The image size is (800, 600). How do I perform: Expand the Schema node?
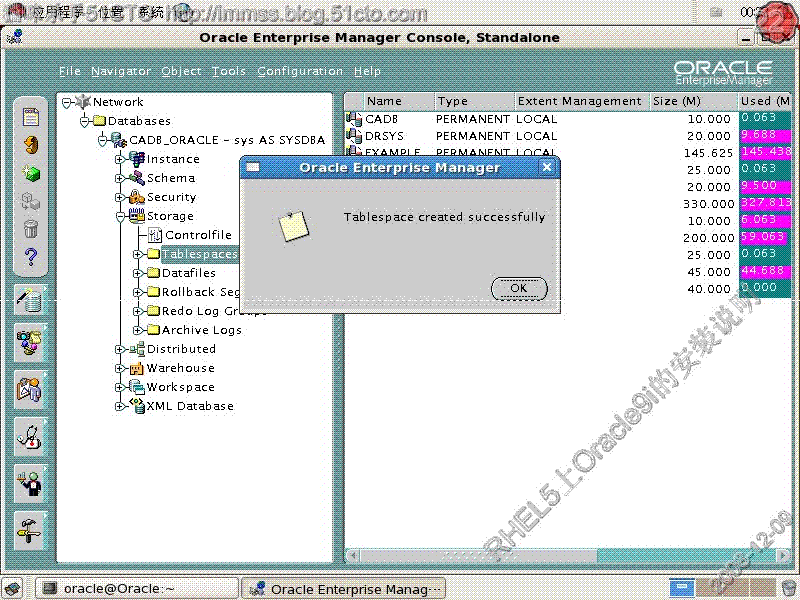119,178
